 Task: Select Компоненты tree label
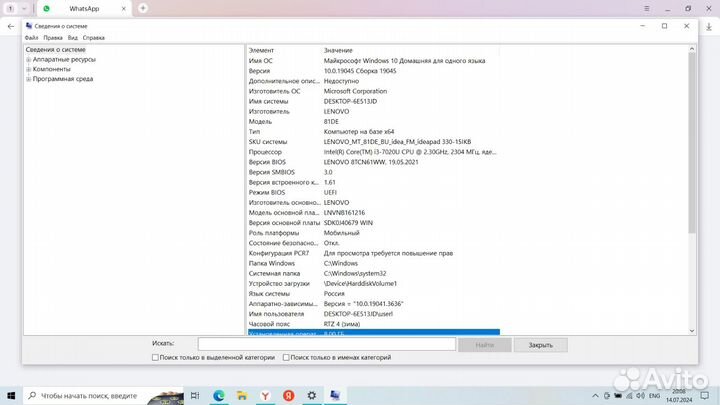[51, 69]
